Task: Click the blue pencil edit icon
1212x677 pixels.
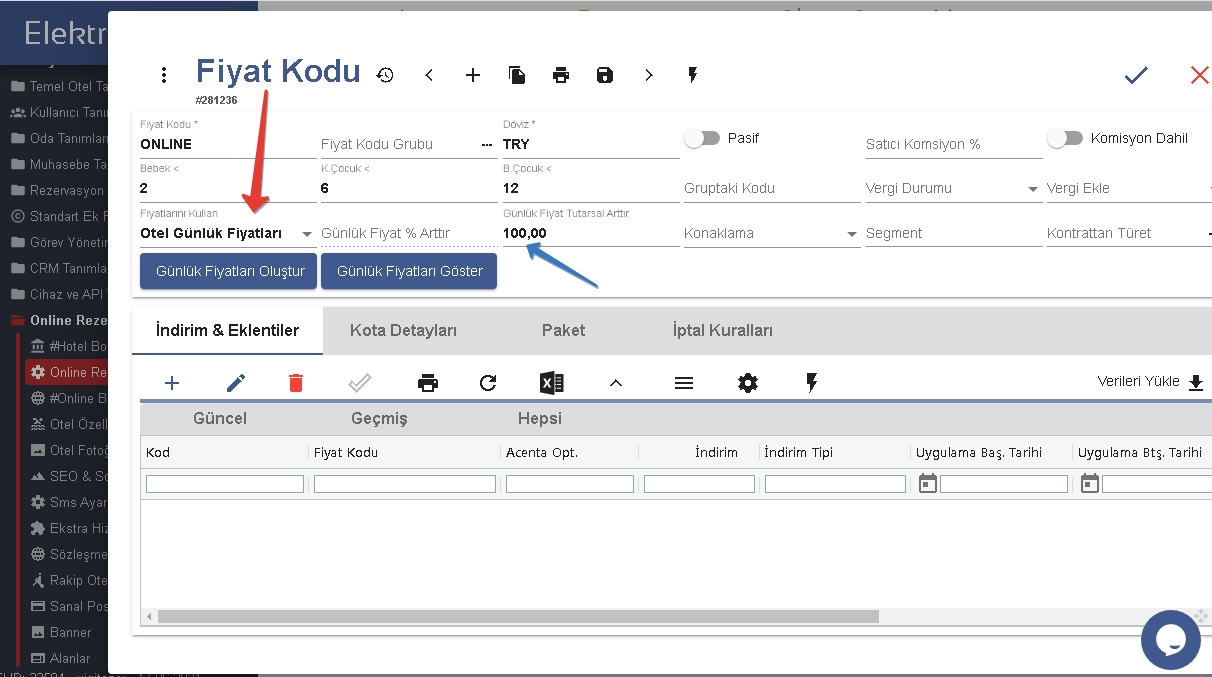Action: coord(236,383)
